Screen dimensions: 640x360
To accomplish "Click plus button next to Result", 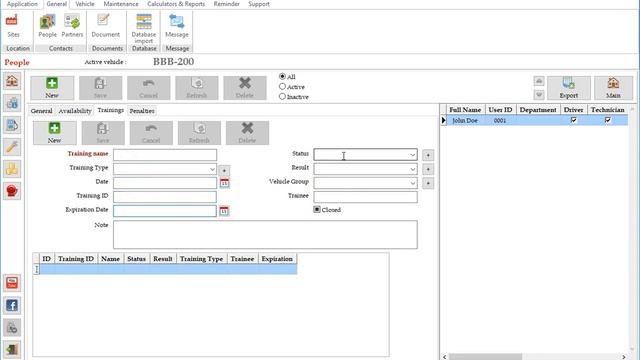I will click(428, 169).
